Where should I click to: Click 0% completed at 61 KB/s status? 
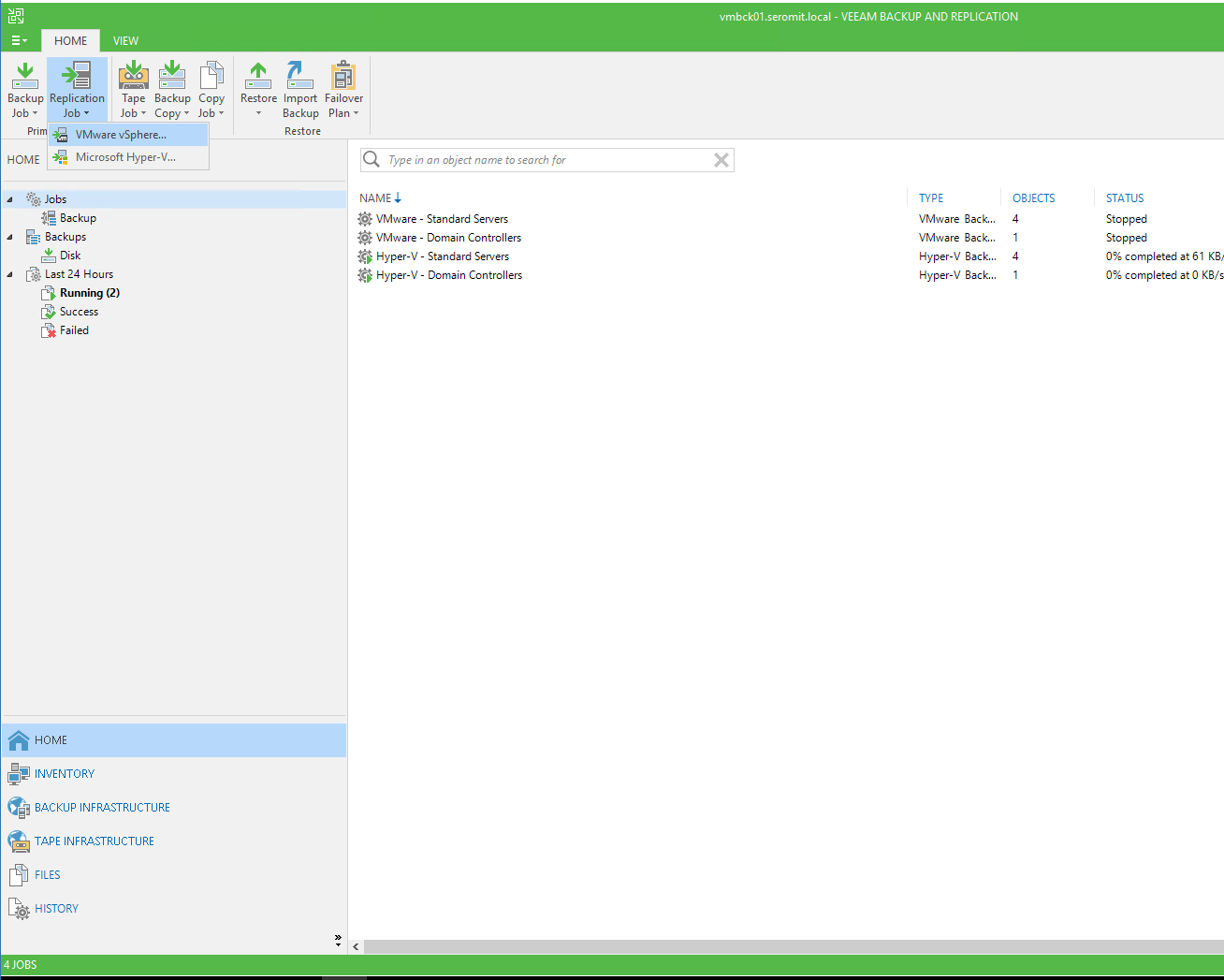(x=1164, y=256)
